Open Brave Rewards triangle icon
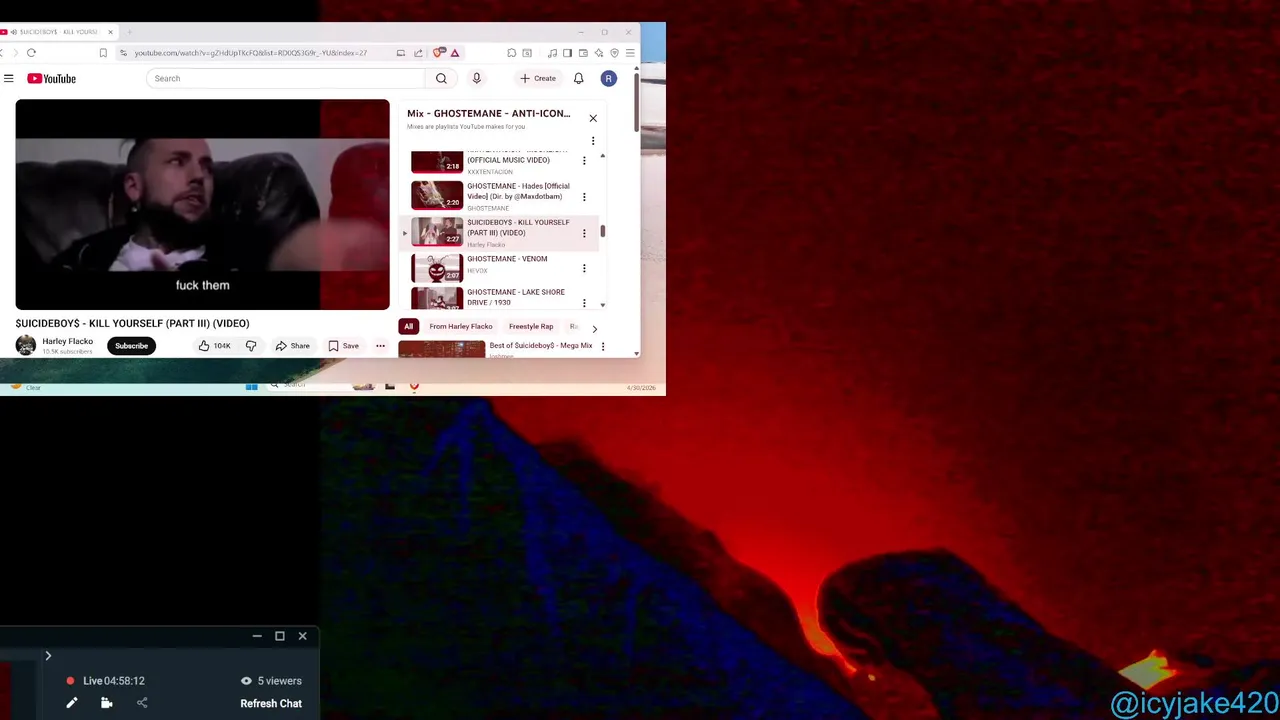The width and height of the screenshot is (1280, 720). [454, 53]
